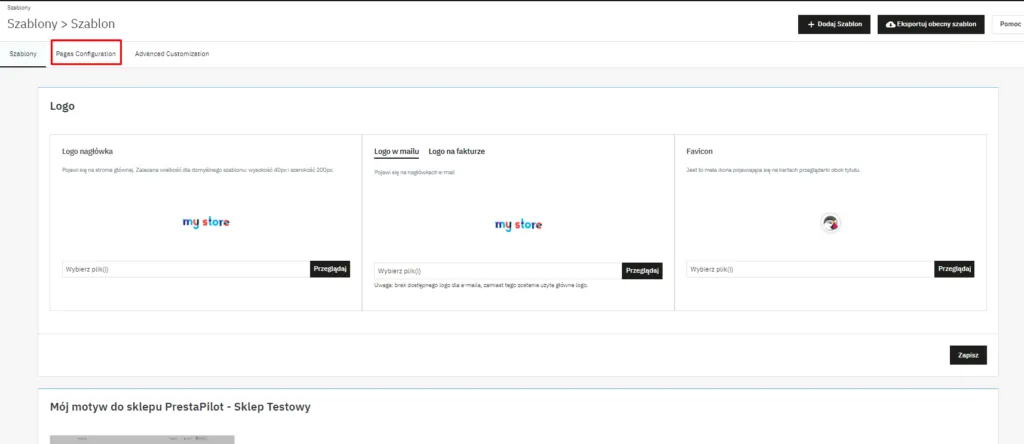This screenshot has height=444, width=1024.
Task: Click Przeglądaj in the Favicon section
Action: (955, 269)
